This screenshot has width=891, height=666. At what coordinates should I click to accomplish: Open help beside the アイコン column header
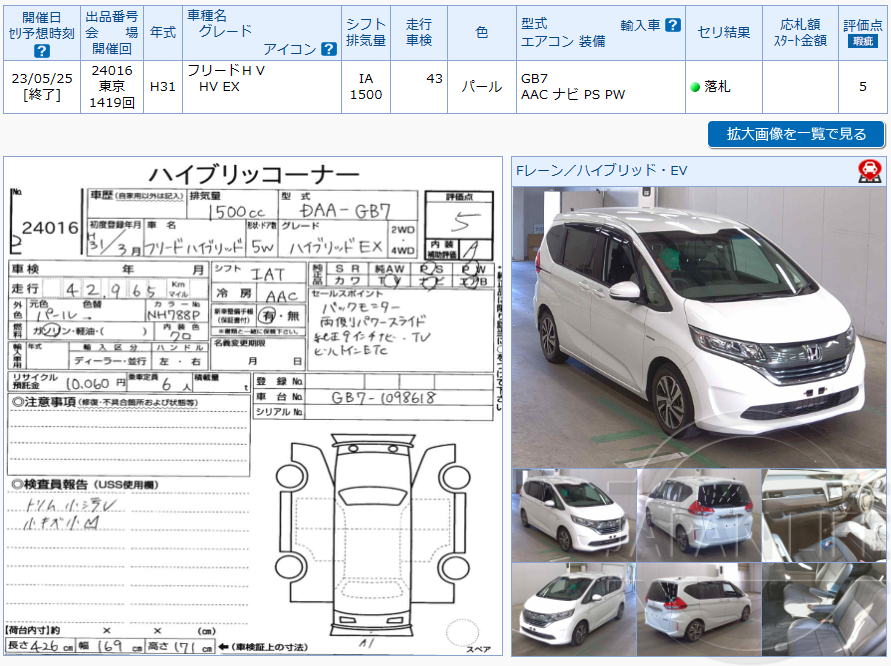tap(328, 47)
